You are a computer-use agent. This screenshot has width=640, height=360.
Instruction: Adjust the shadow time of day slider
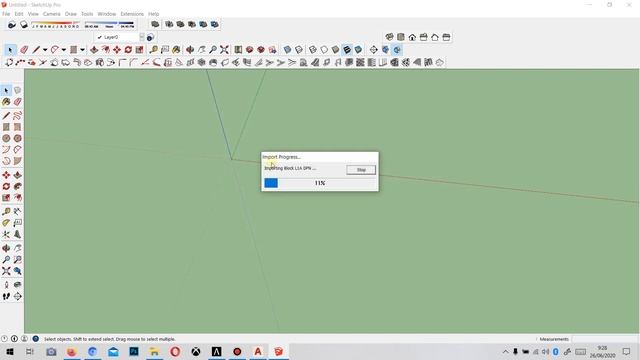click(x=109, y=25)
